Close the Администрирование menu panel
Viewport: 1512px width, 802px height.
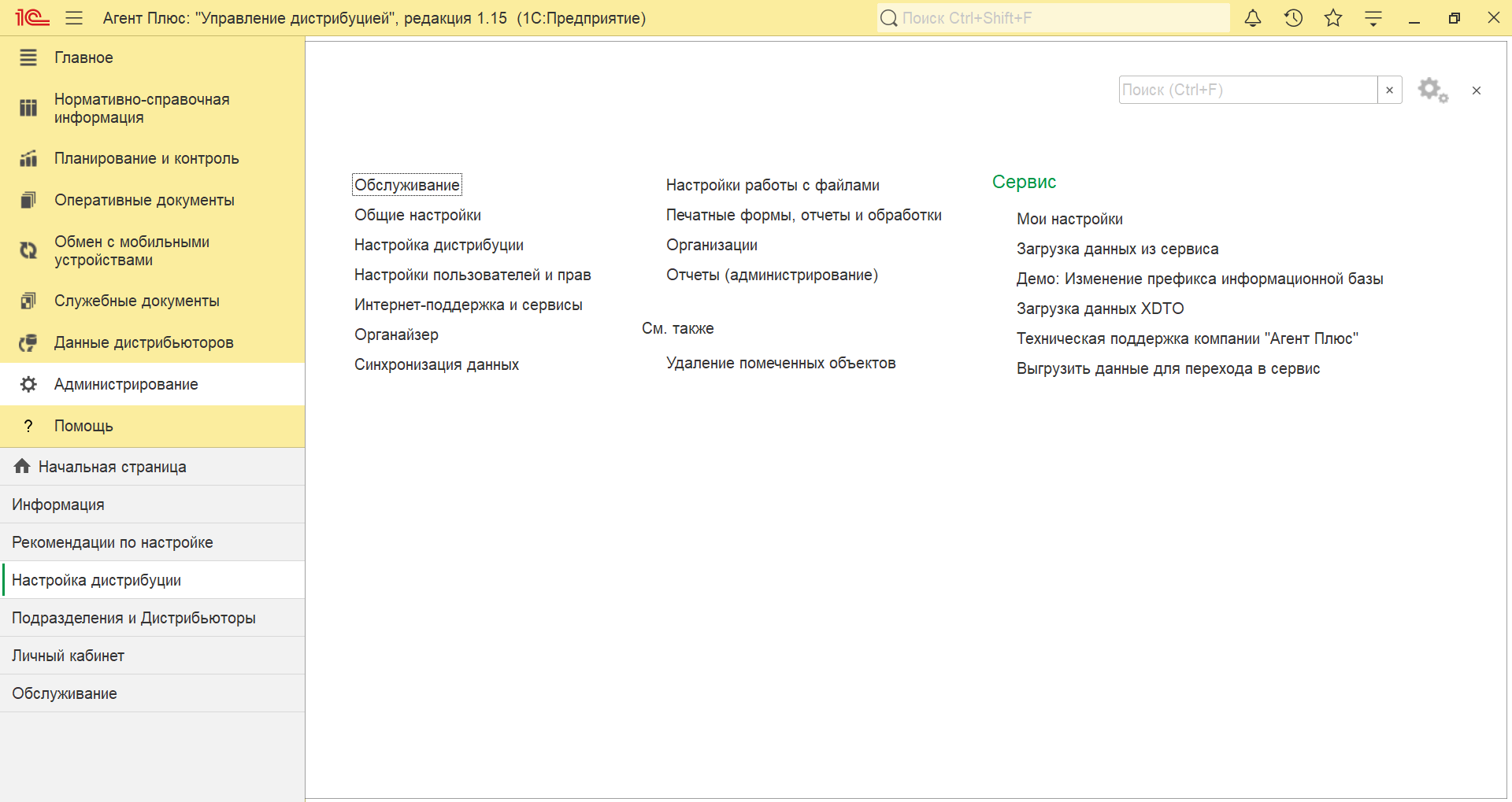click(x=1477, y=91)
